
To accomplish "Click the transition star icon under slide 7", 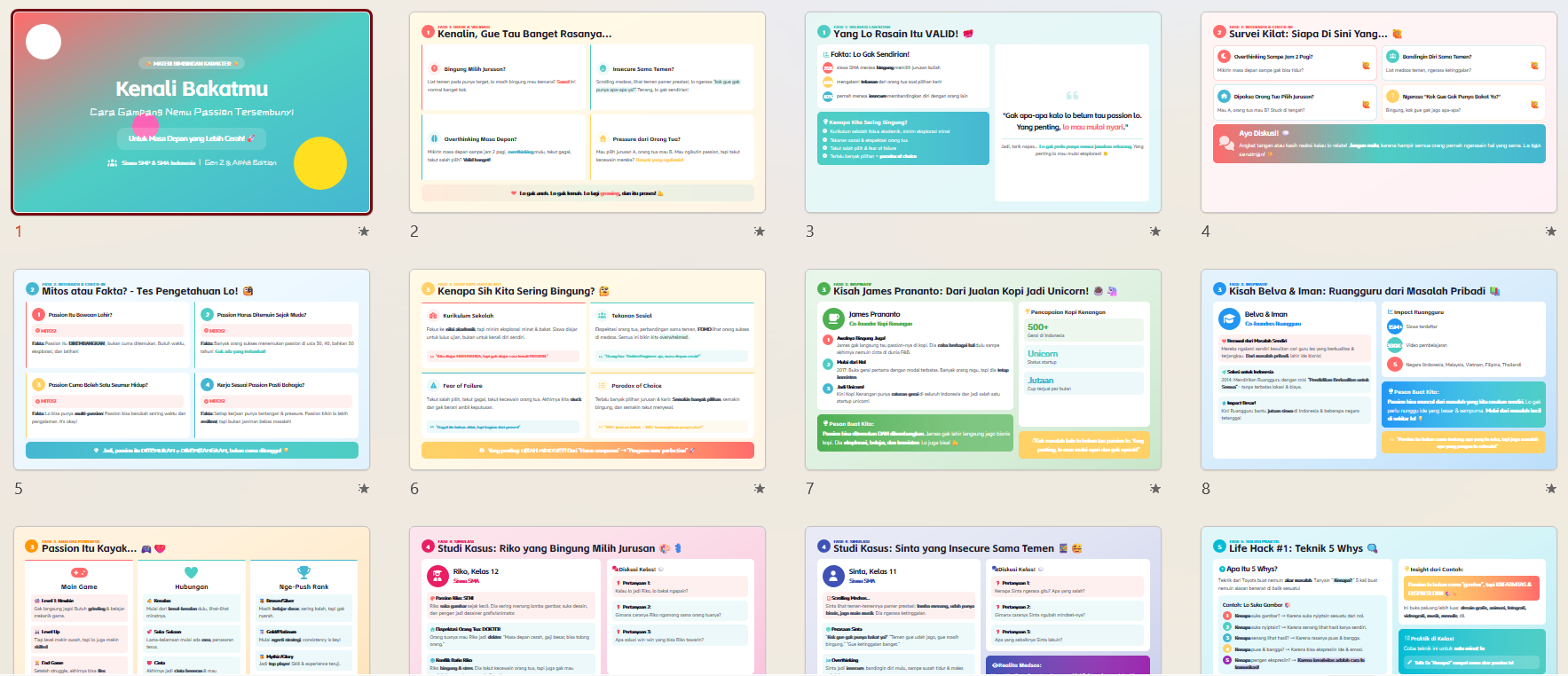I will [x=1155, y=489].
